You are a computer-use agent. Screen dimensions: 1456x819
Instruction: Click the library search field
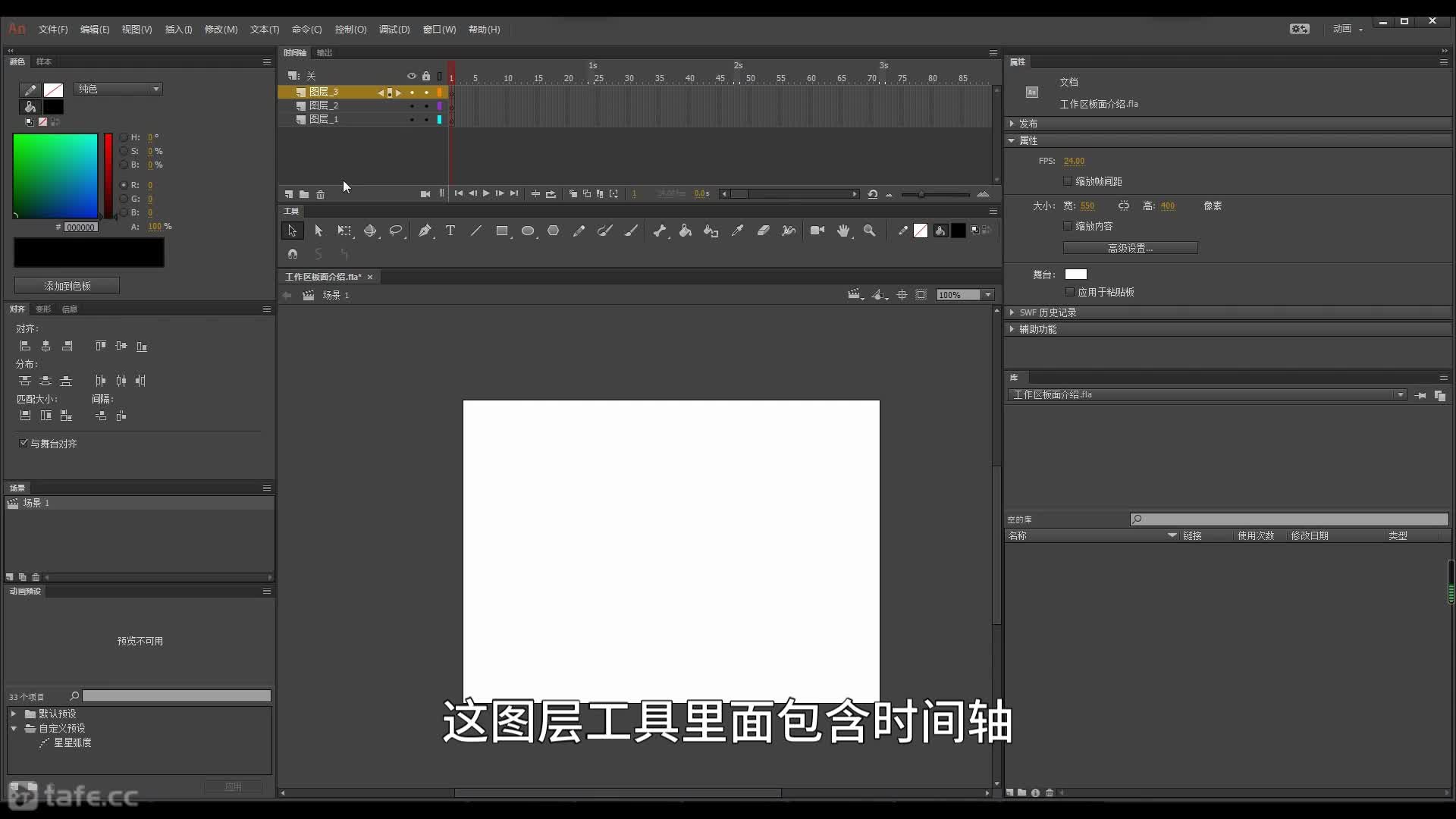(x=1289, y=519)
